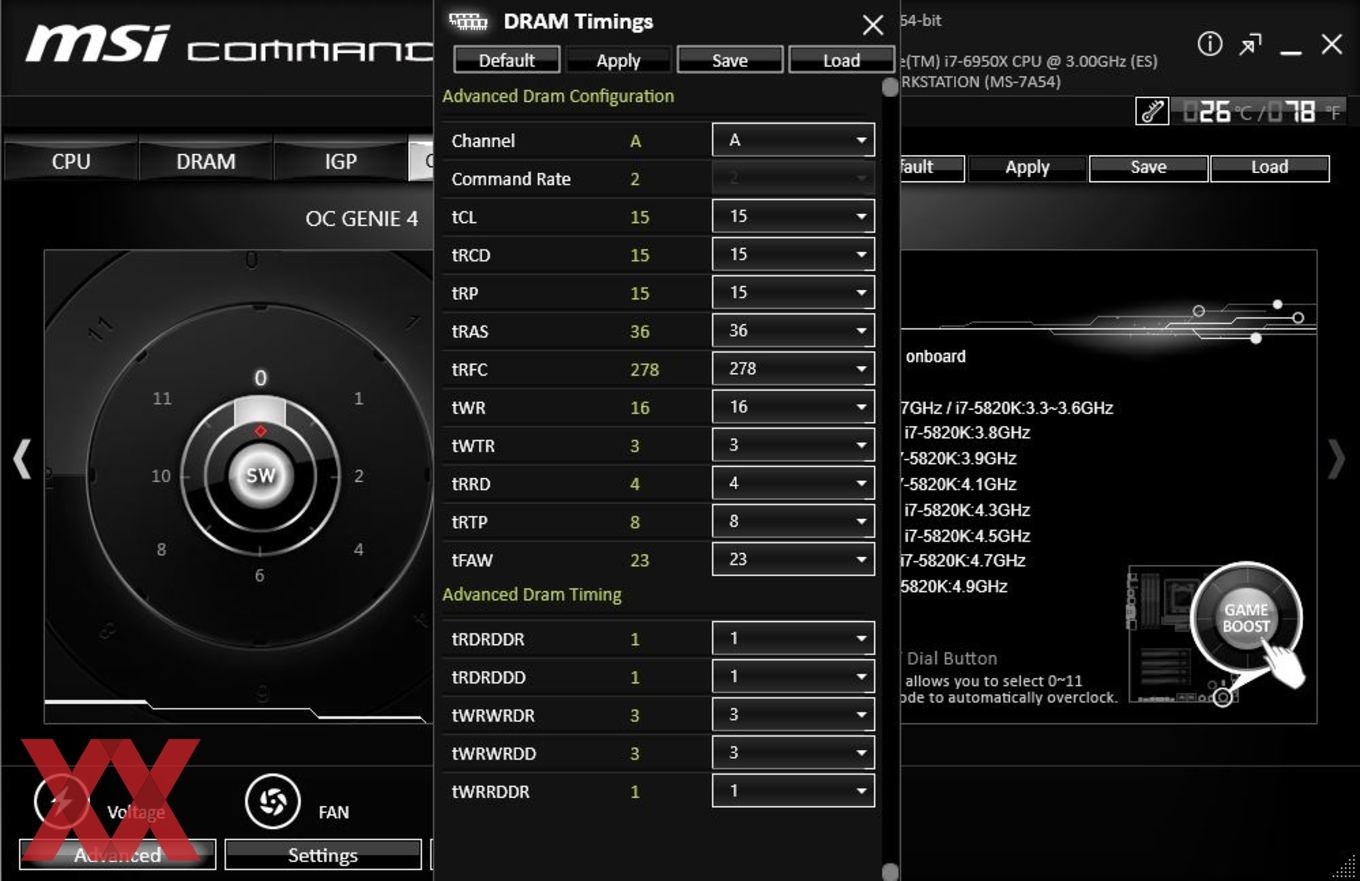Open the tRRD dropdown
1360x881 pixels.
[x=794, y=482]
